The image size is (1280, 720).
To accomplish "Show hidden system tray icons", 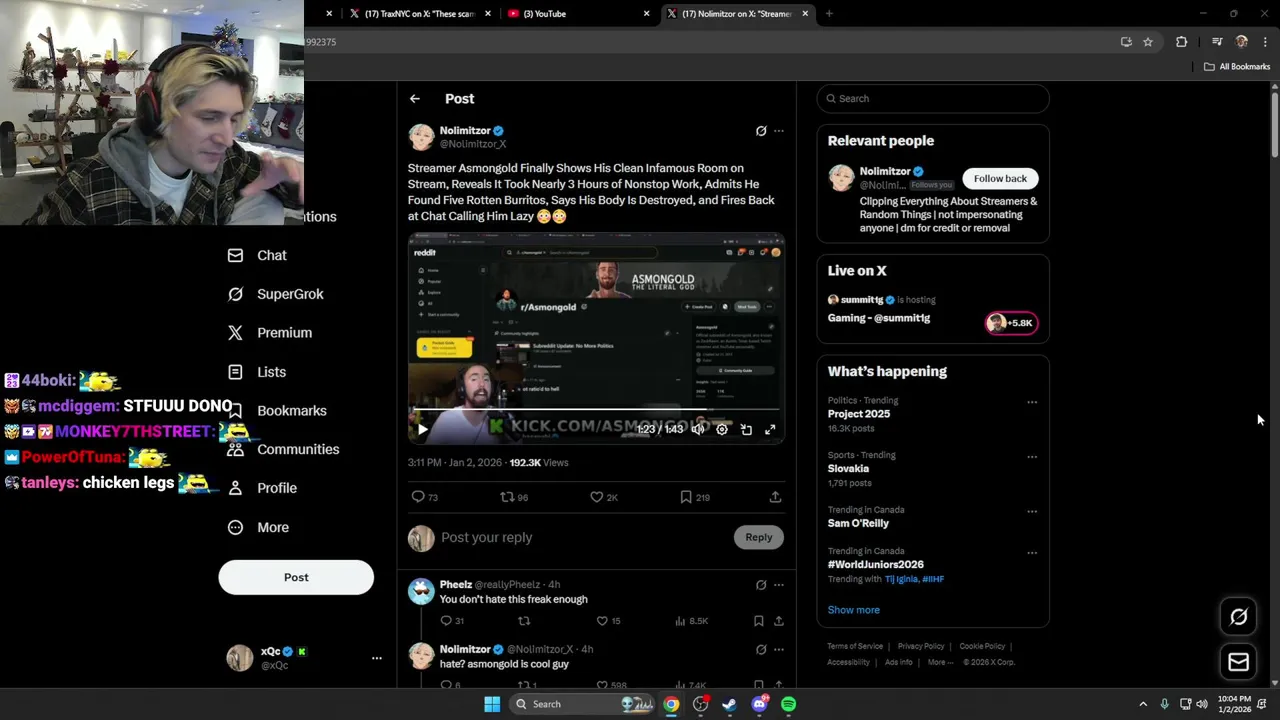I will coord(1143,704).
